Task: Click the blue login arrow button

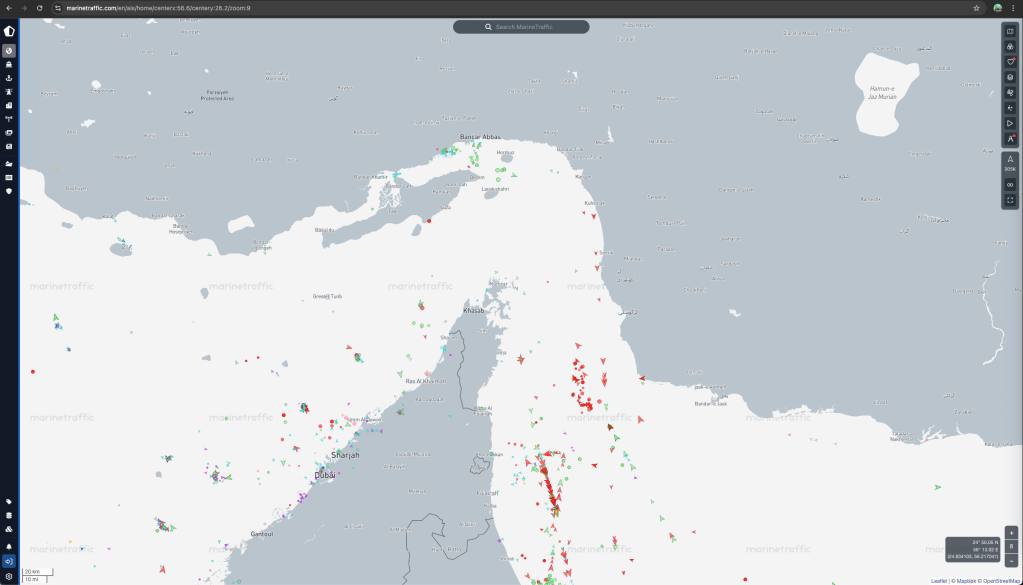Action: [9, 561]
